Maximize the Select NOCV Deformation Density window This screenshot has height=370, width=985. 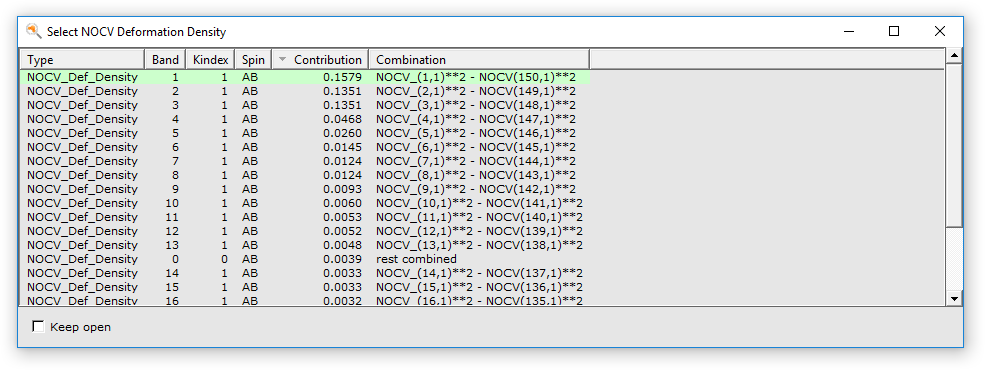pyautogui.click(x=894, y=31)
